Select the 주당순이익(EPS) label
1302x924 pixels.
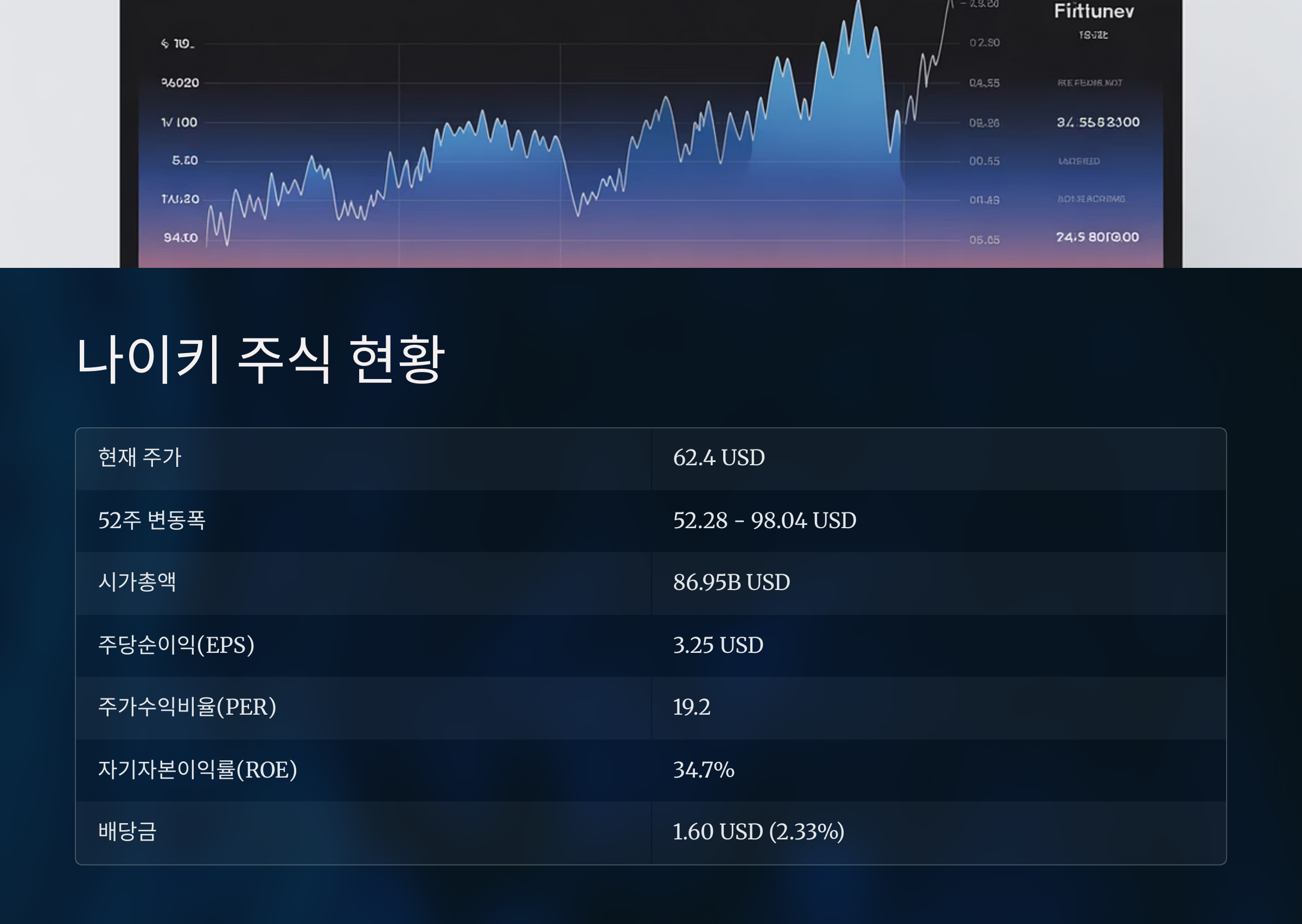click(x=176, y=645)
